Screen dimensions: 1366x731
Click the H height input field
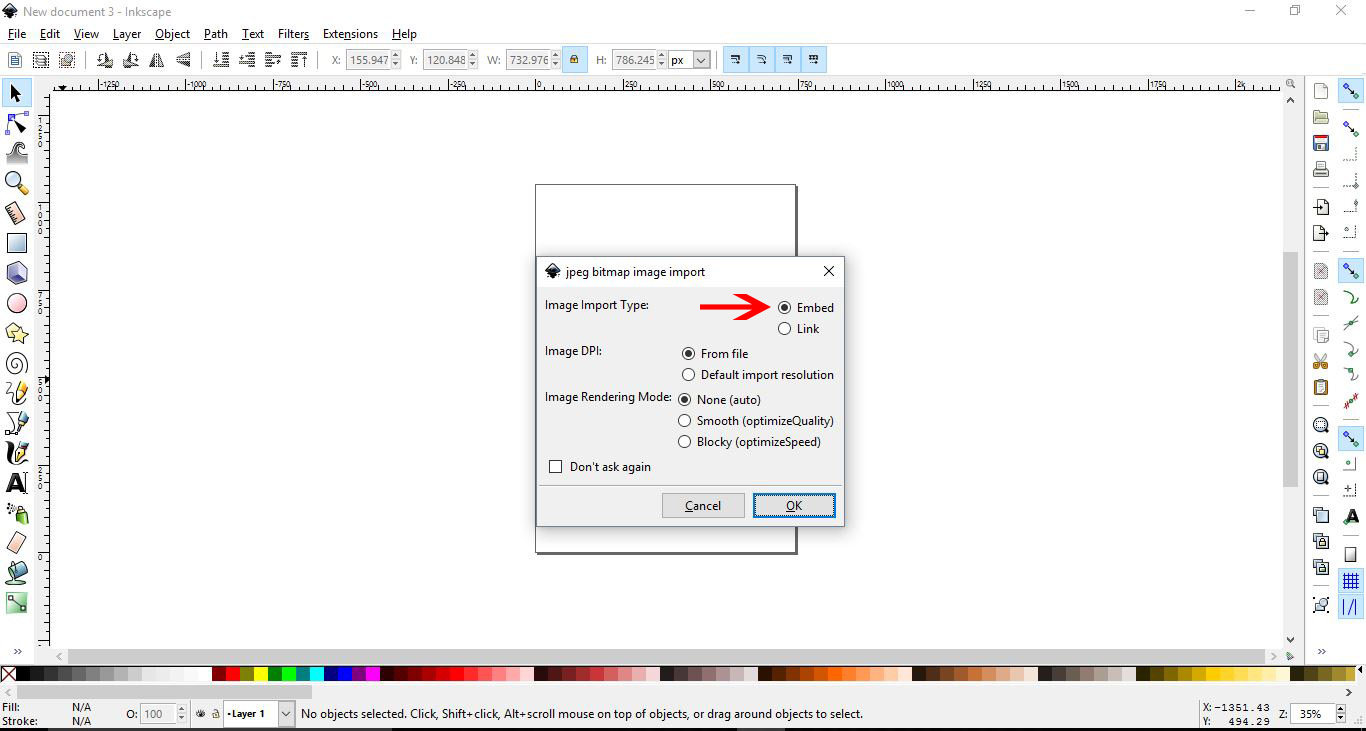pyautogui.click(x=634, y=60)
